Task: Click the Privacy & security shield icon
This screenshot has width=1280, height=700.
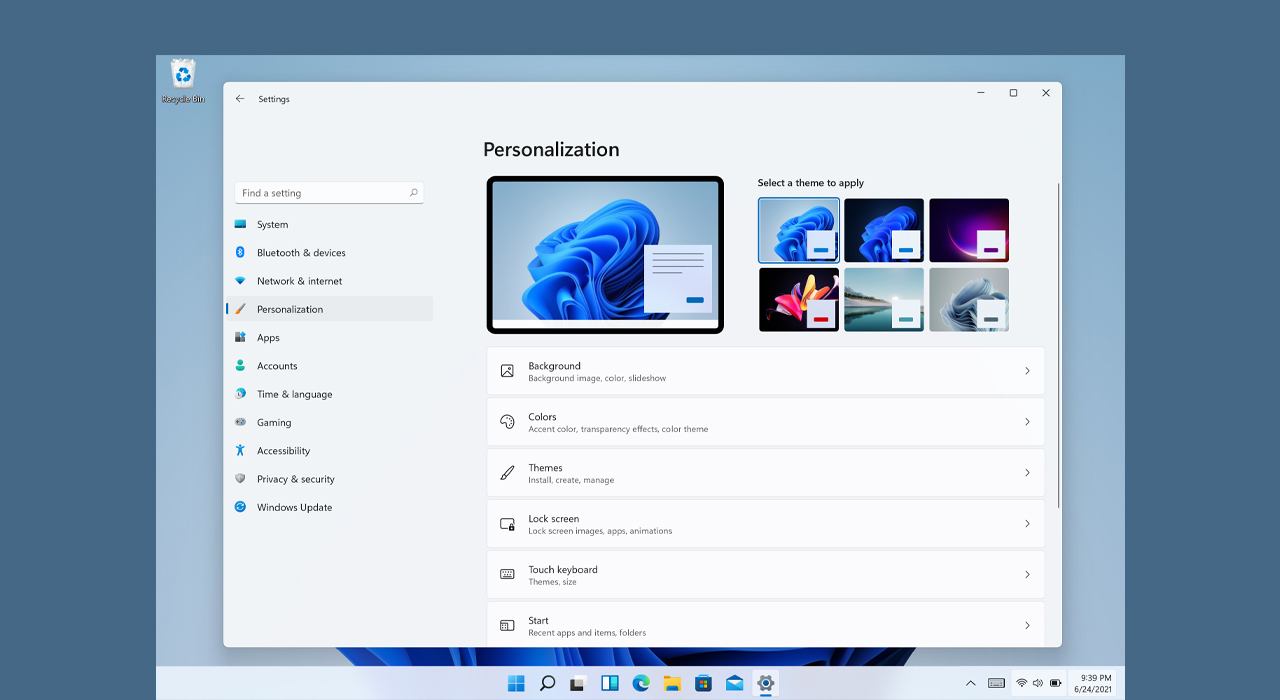Action: pyautogui.click(x=240, y=478)
